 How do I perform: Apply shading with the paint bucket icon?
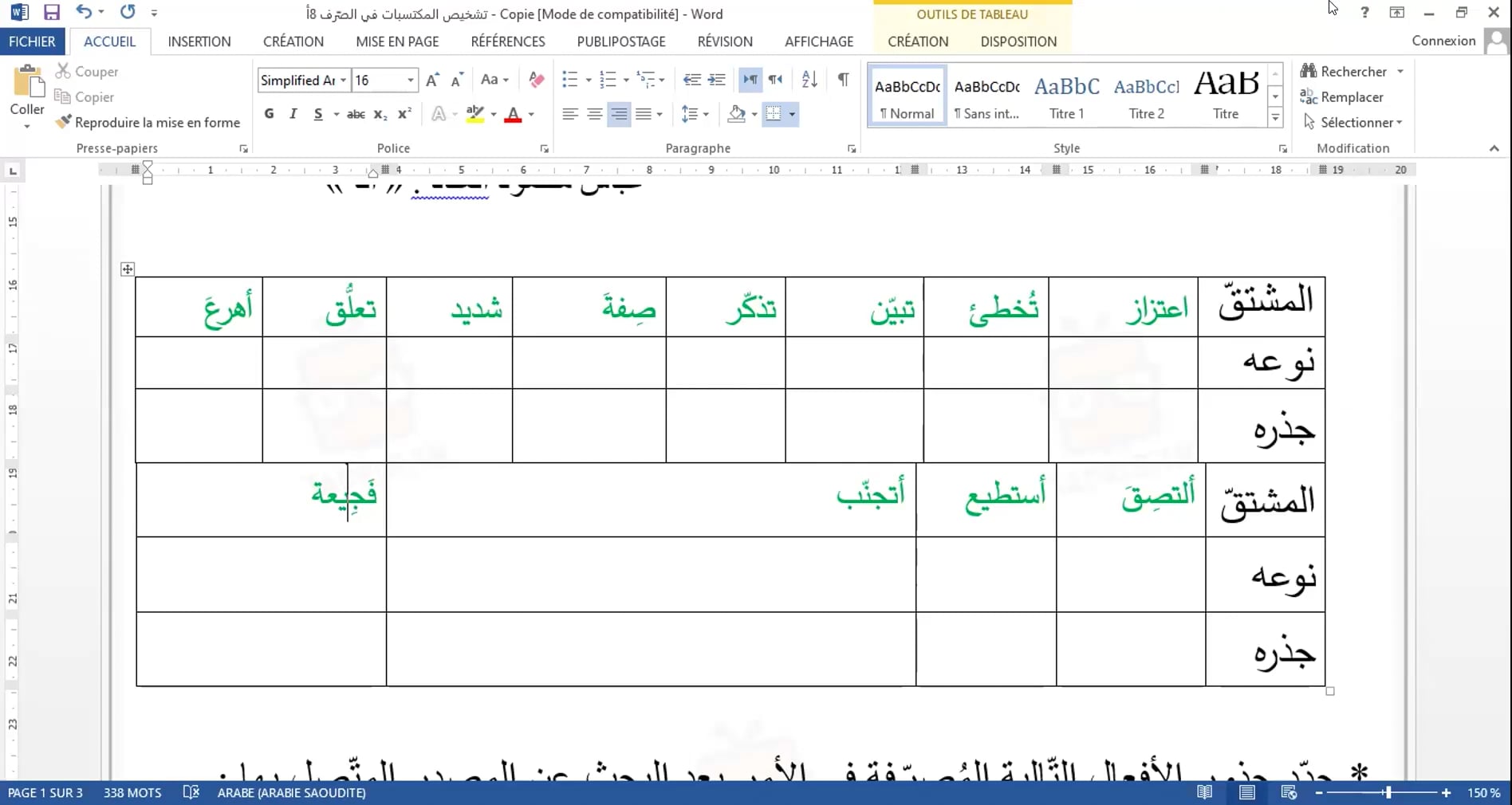[737, 114]
